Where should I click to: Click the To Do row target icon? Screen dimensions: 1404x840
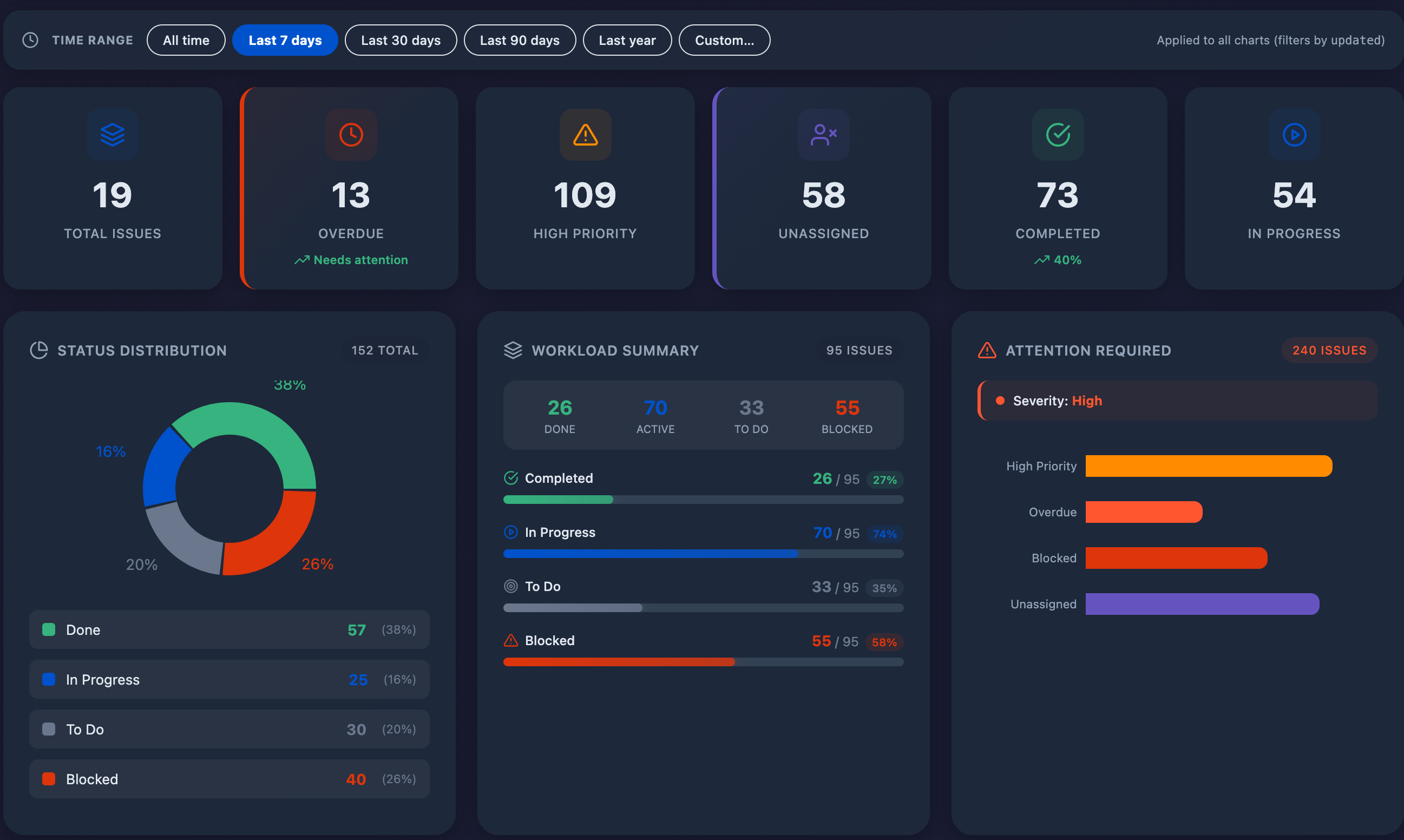(x=511, y=586)
